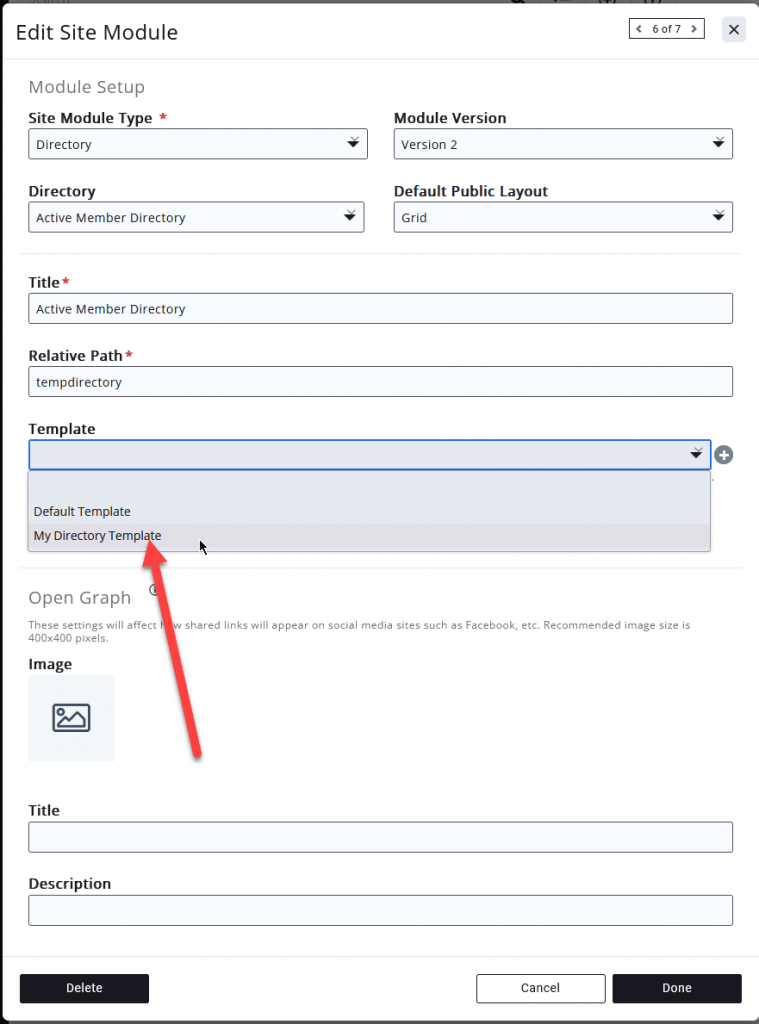This screenshot has height=1024, width=759.
Task: Go to the previous site module
Action: coord(639,29)
